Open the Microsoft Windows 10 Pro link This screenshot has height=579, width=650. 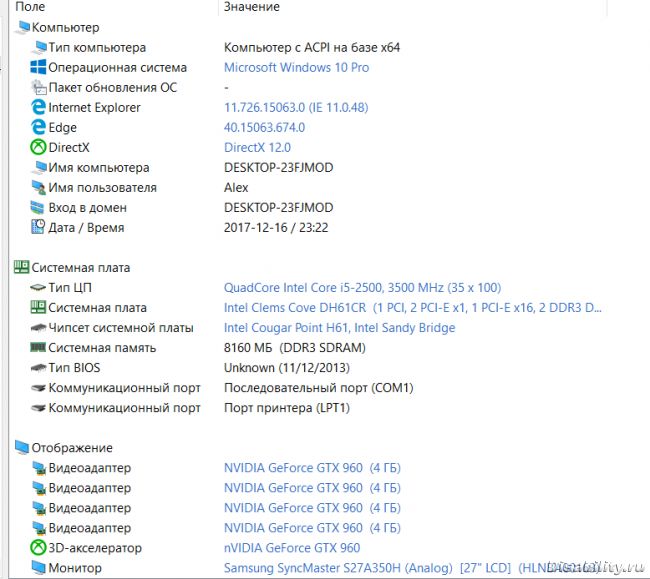pyautogui.click(x=296, y=68)
